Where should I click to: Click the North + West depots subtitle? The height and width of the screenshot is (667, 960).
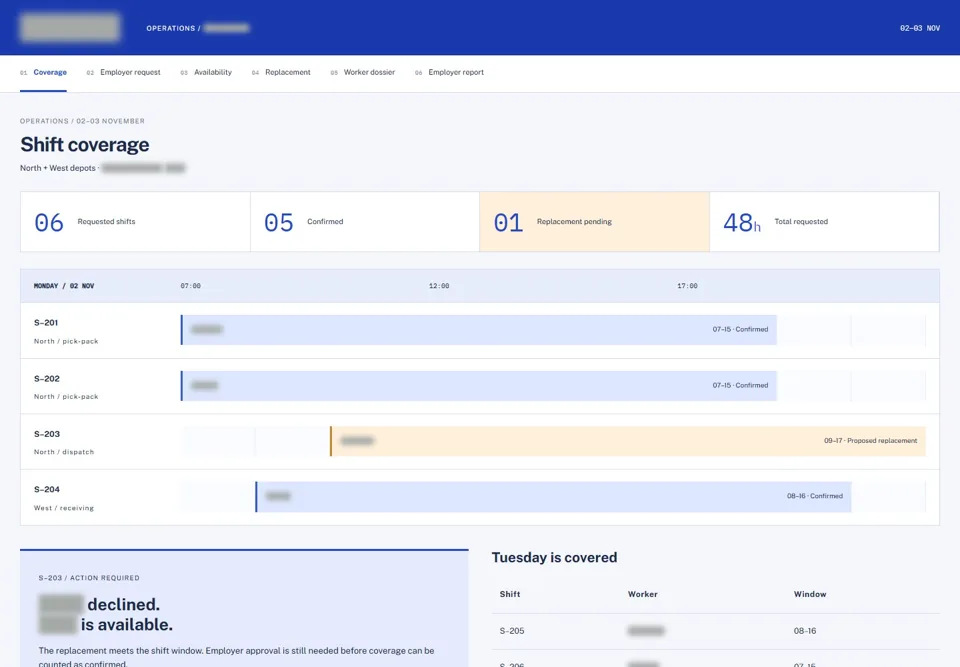(x=58, y=168)
